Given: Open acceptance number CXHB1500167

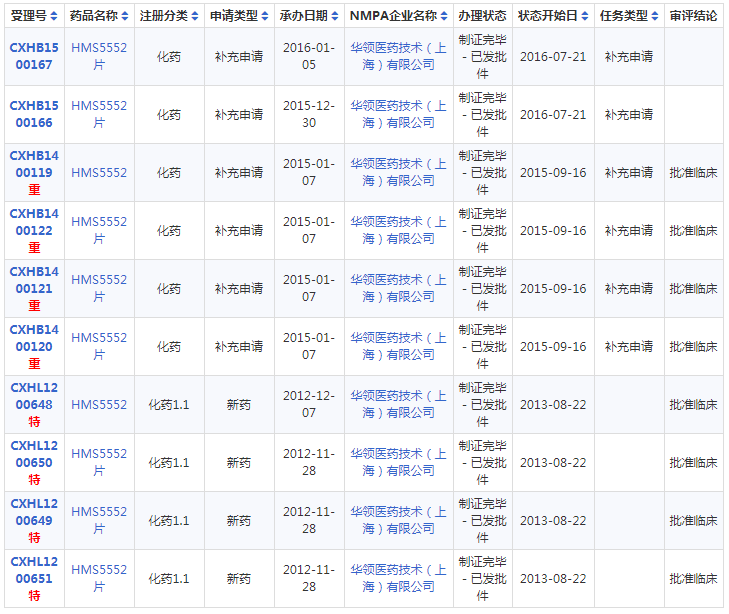Looking at the screenshot, I should (34, 56).
